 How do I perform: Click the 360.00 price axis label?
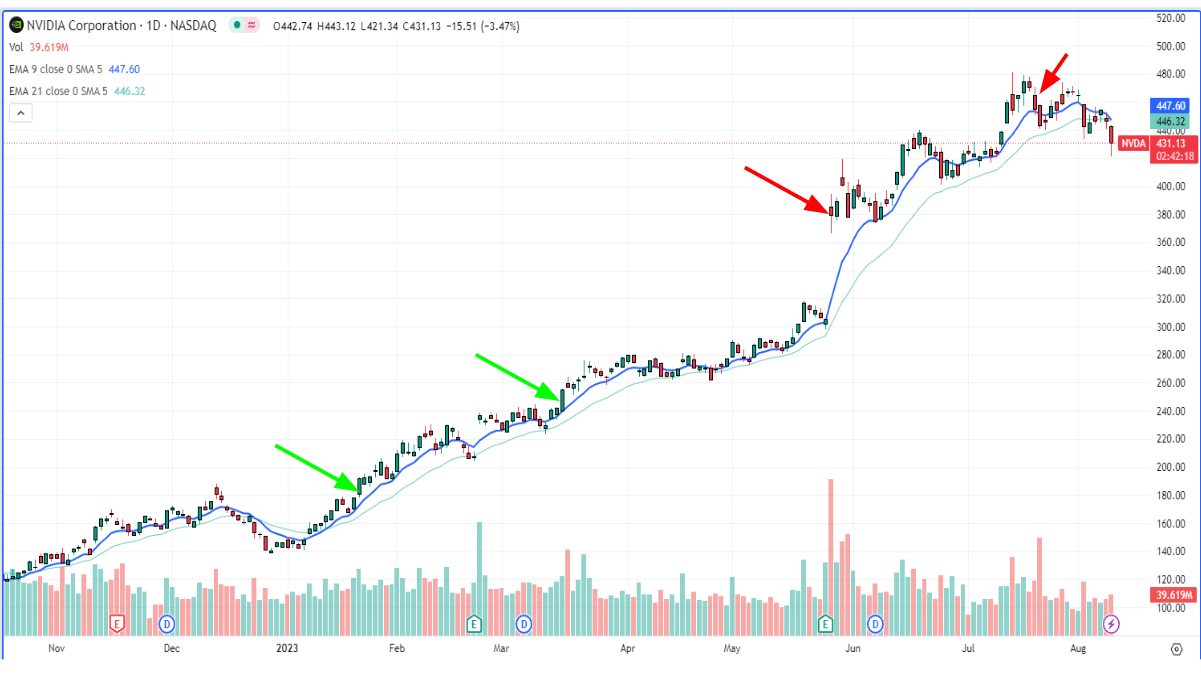point(1170,242)
